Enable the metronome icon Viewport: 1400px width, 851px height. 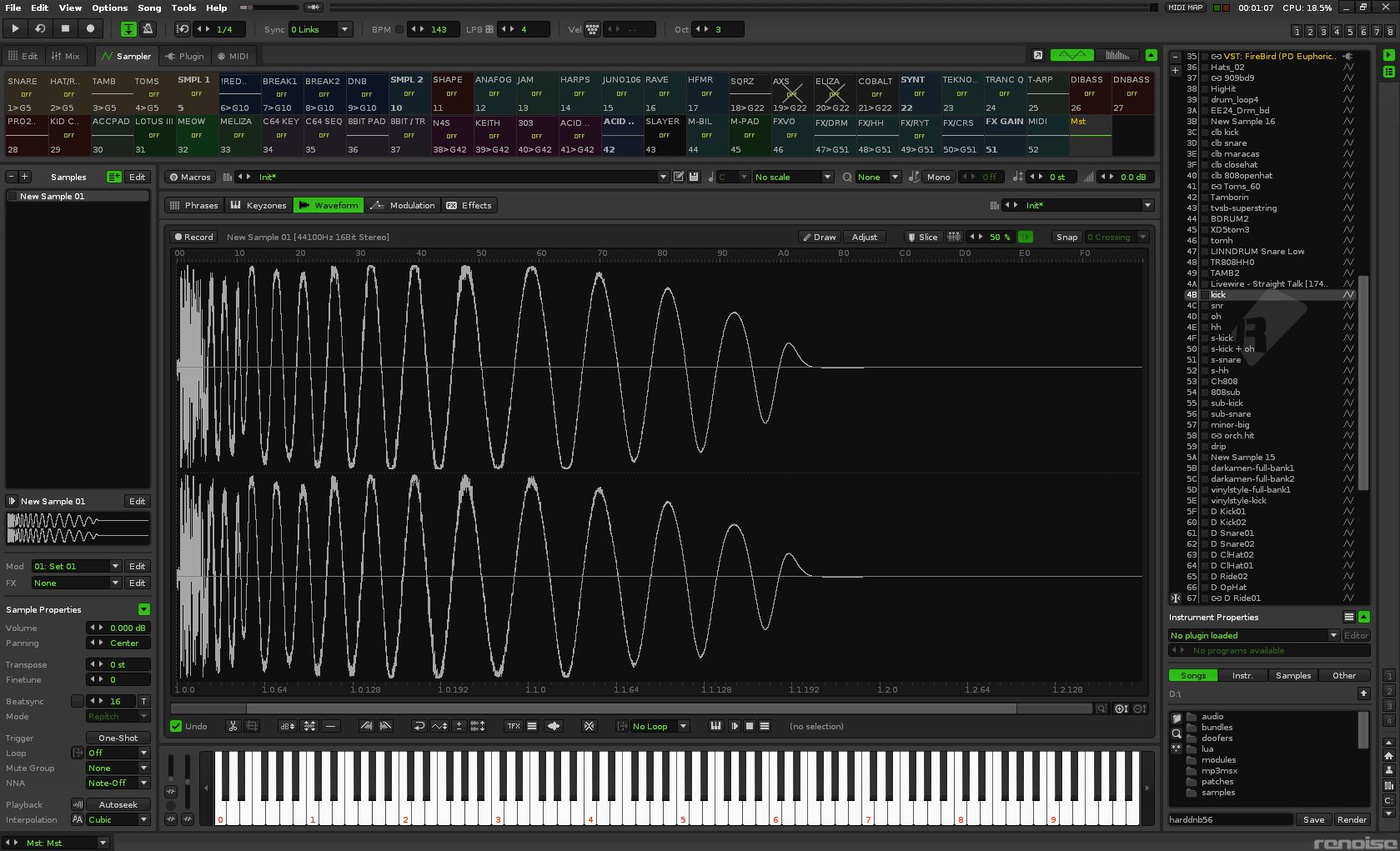[148, 29]
